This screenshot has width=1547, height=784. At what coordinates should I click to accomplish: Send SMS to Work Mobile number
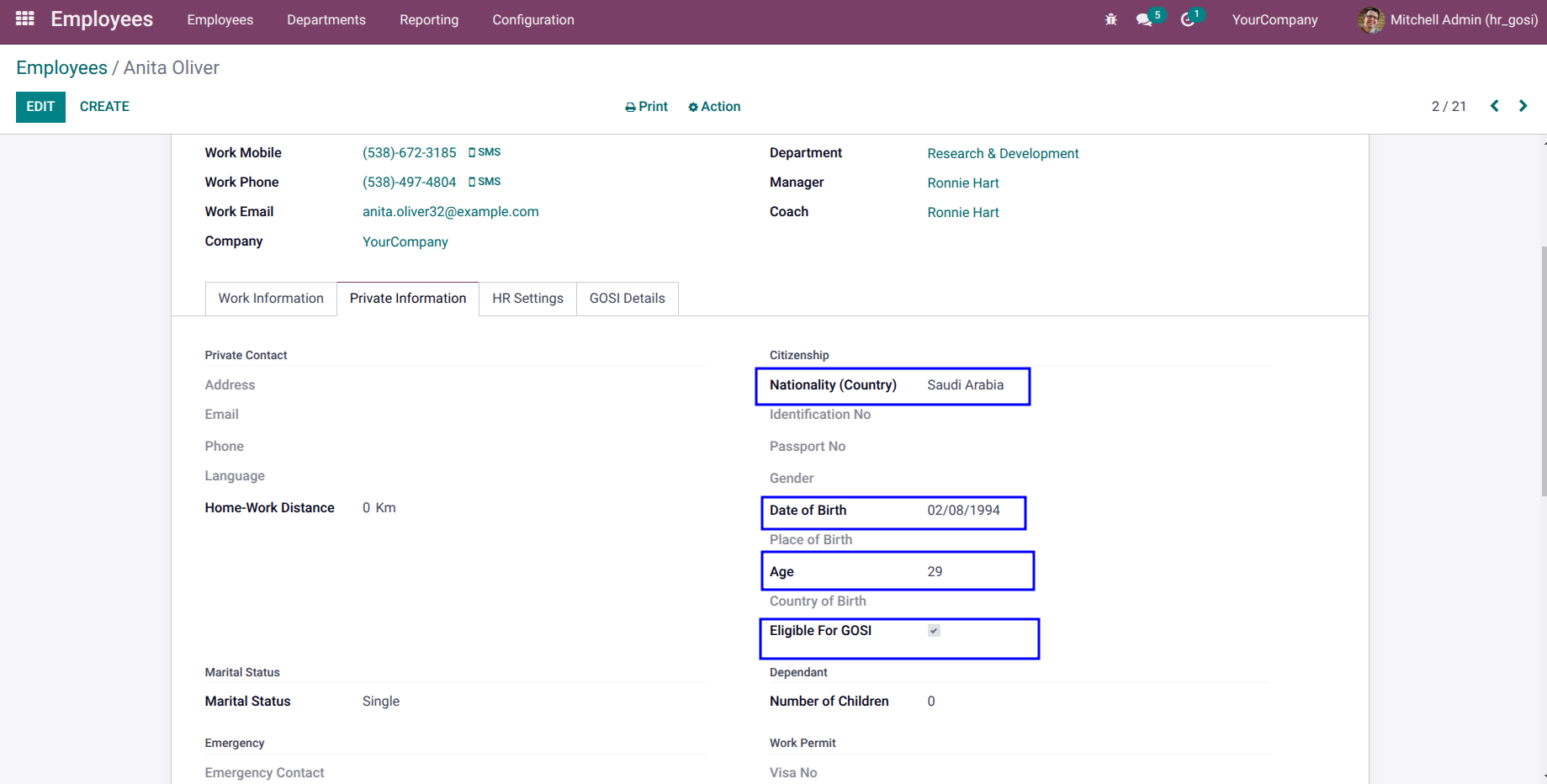(485, 152)
